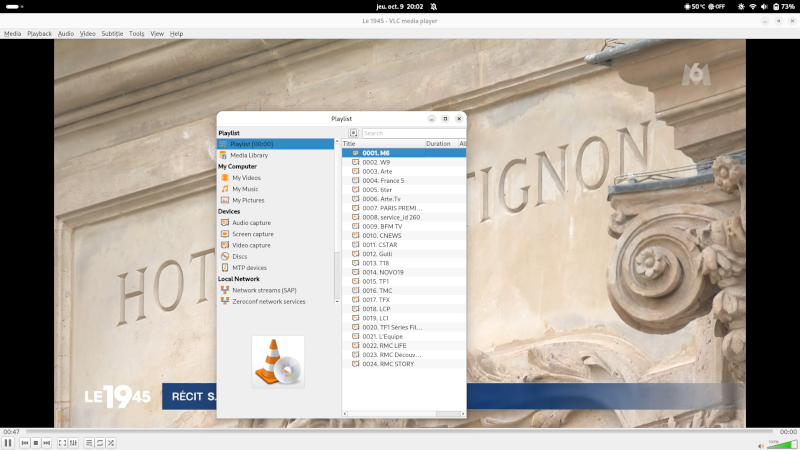The width and height of the screenshot is (800, 450).
Task: Toggle the playlist view button
Action: click(89, 443)
